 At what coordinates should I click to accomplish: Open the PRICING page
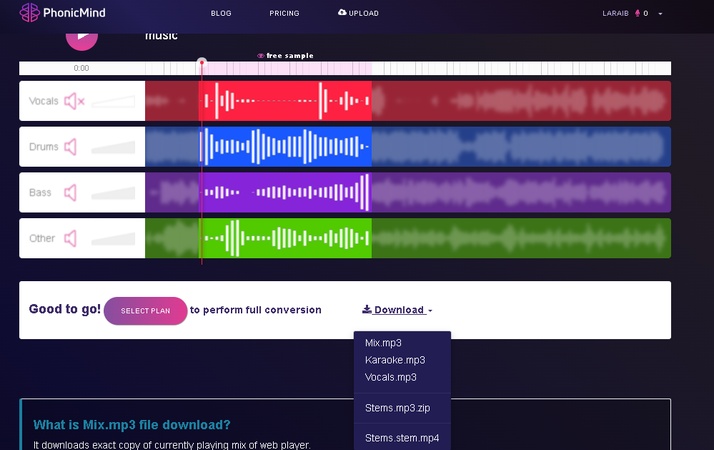click(284, 13)
